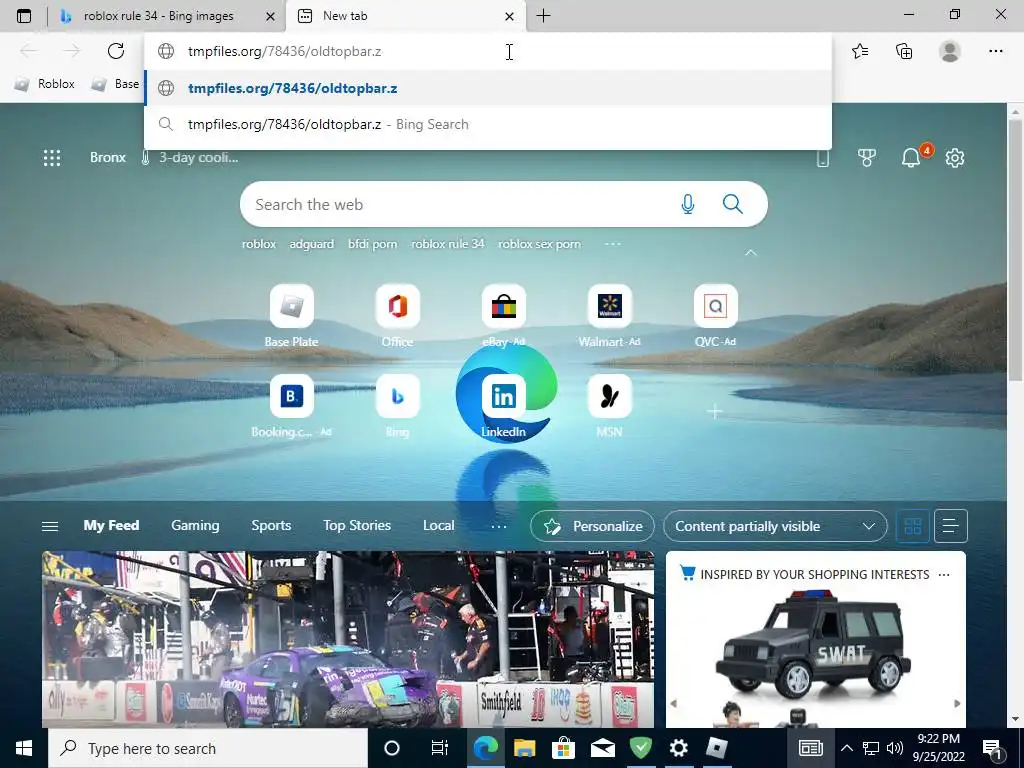Add a new quick link with plus
The width and height of the screenshot is (1024, 768).
[715, 411]
